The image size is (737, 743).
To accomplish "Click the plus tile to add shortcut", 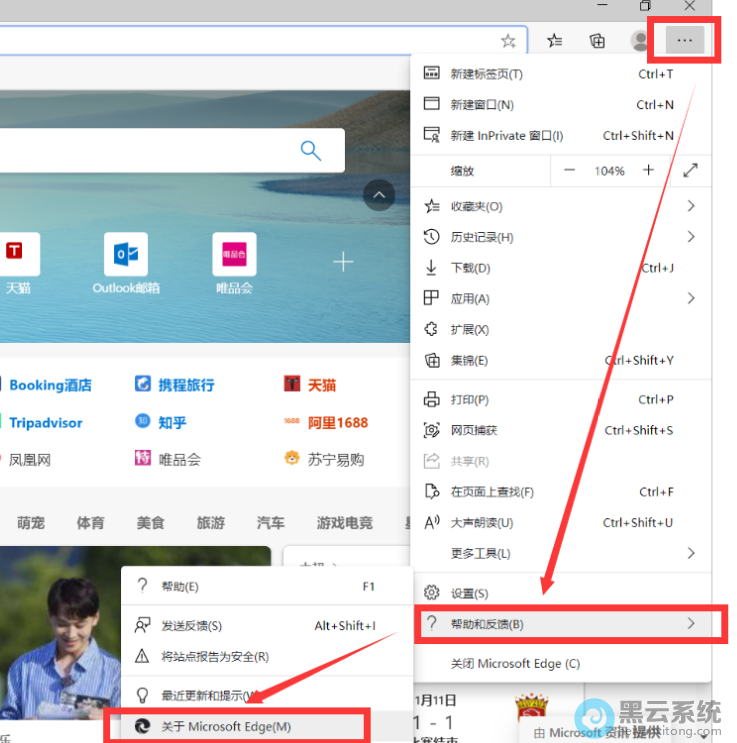I will pyautogui.click(x=343, y=262).
